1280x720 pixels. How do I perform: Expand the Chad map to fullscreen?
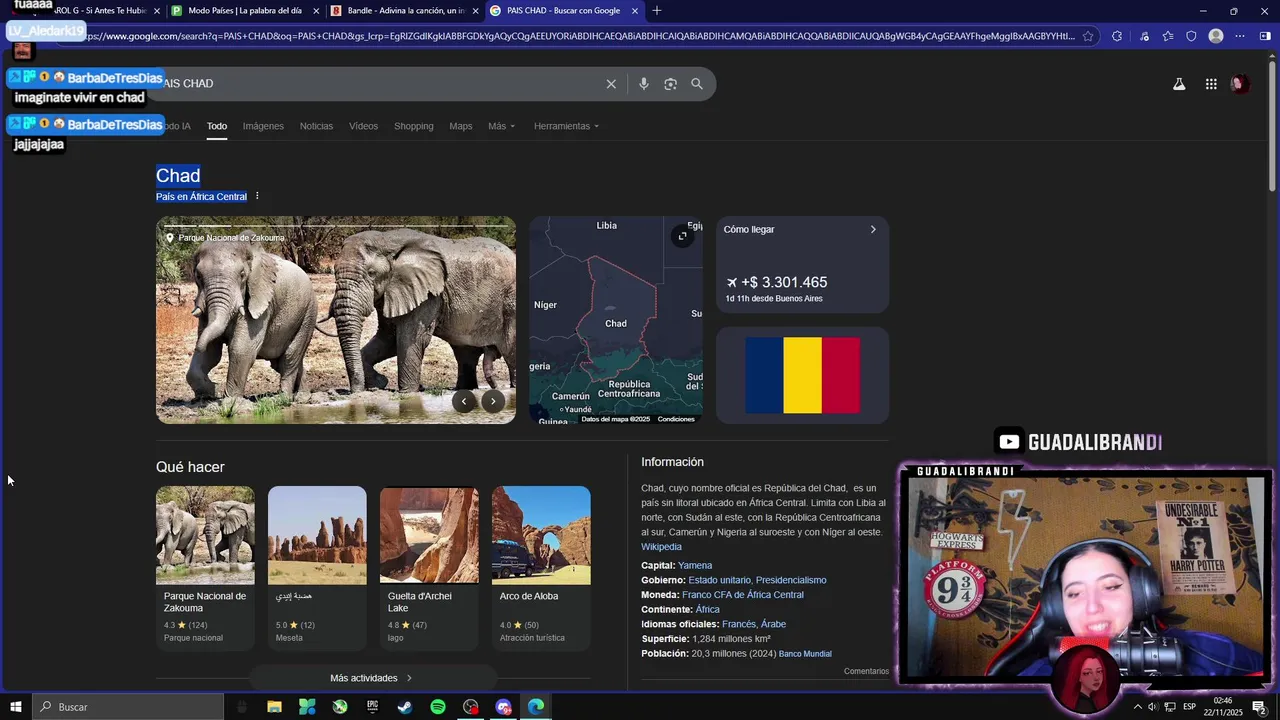click(x=682, y=236)
